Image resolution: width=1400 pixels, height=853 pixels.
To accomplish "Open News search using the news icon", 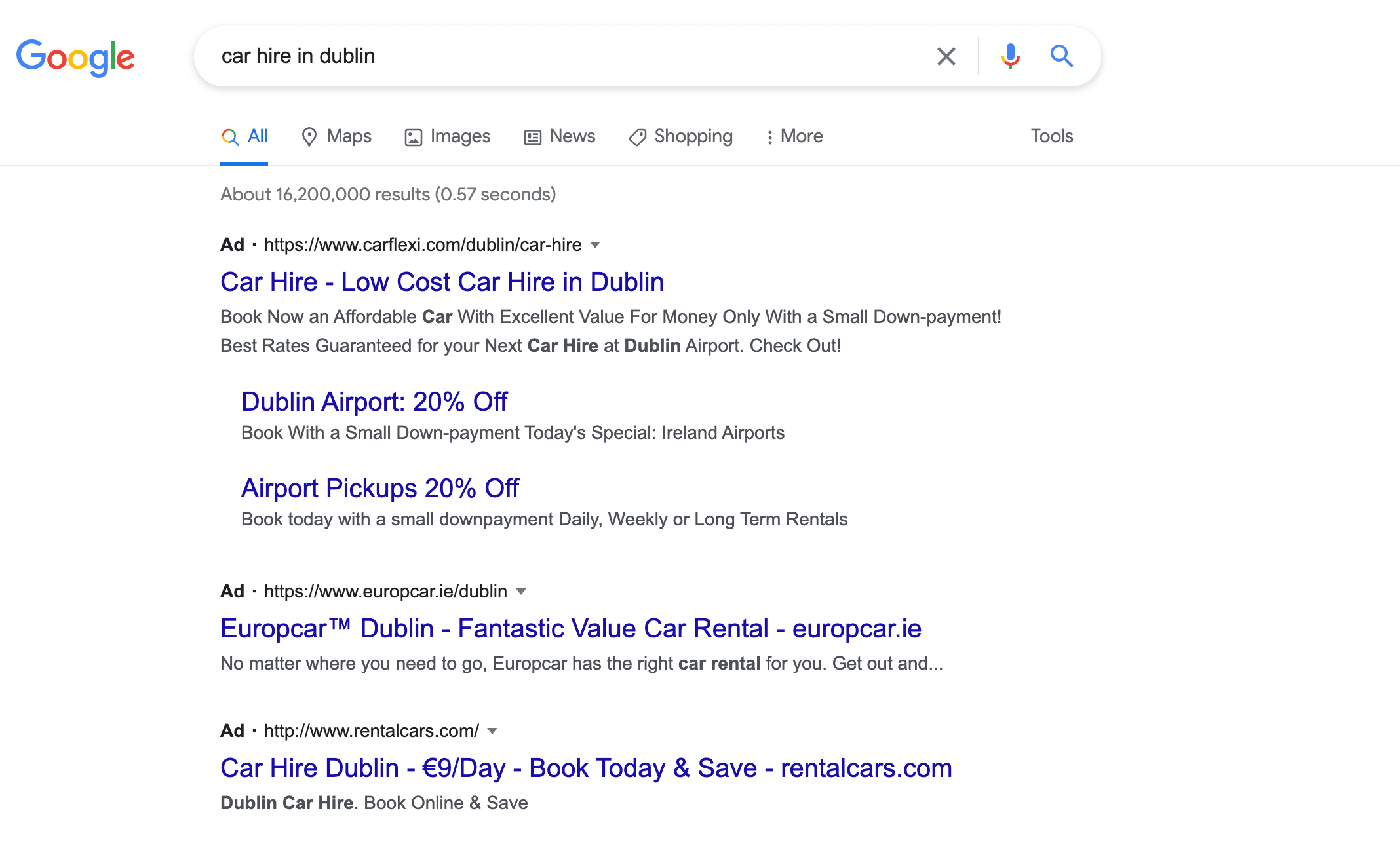I will 532,137.
